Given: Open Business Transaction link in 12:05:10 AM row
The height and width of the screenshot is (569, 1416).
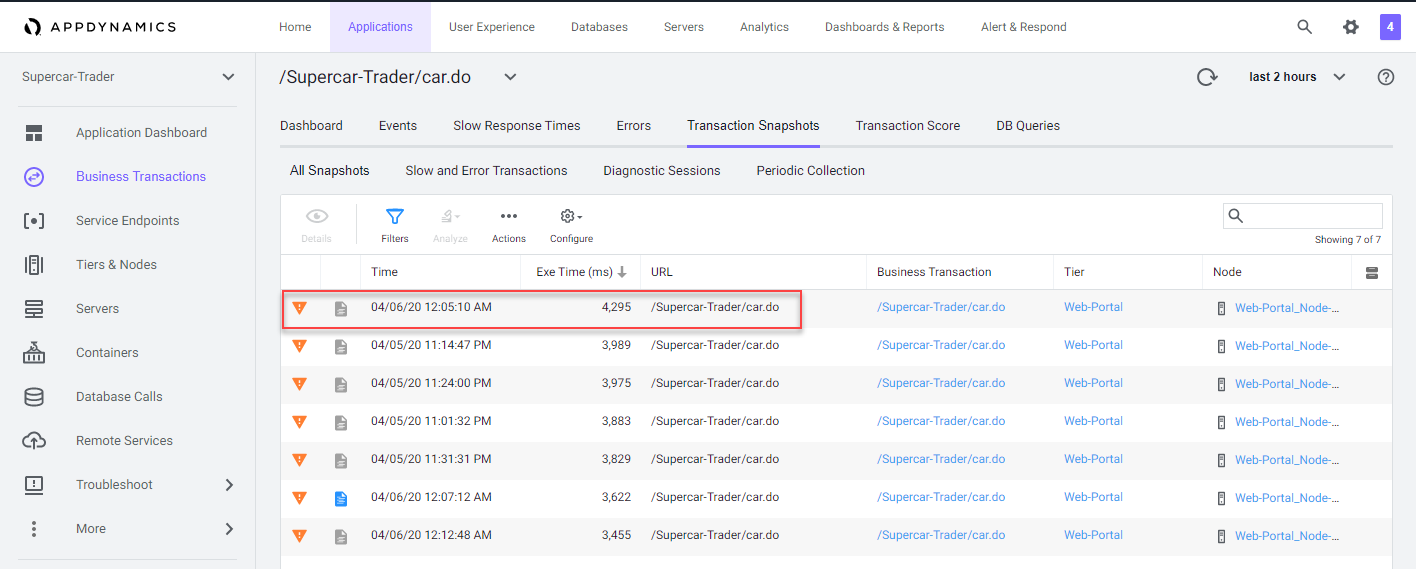Looking at the screenshot, I should click(x=941, y=307).
